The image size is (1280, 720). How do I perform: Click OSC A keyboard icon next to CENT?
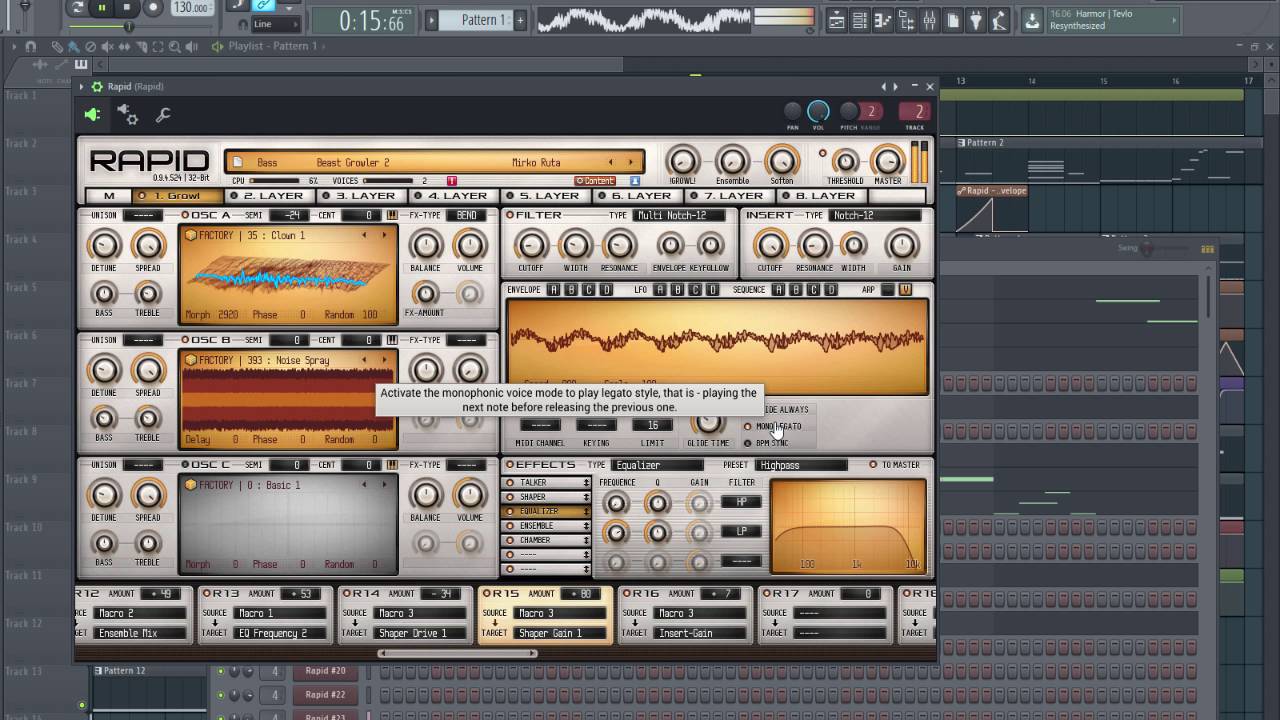pyautogui.click(x=392, y=215)
